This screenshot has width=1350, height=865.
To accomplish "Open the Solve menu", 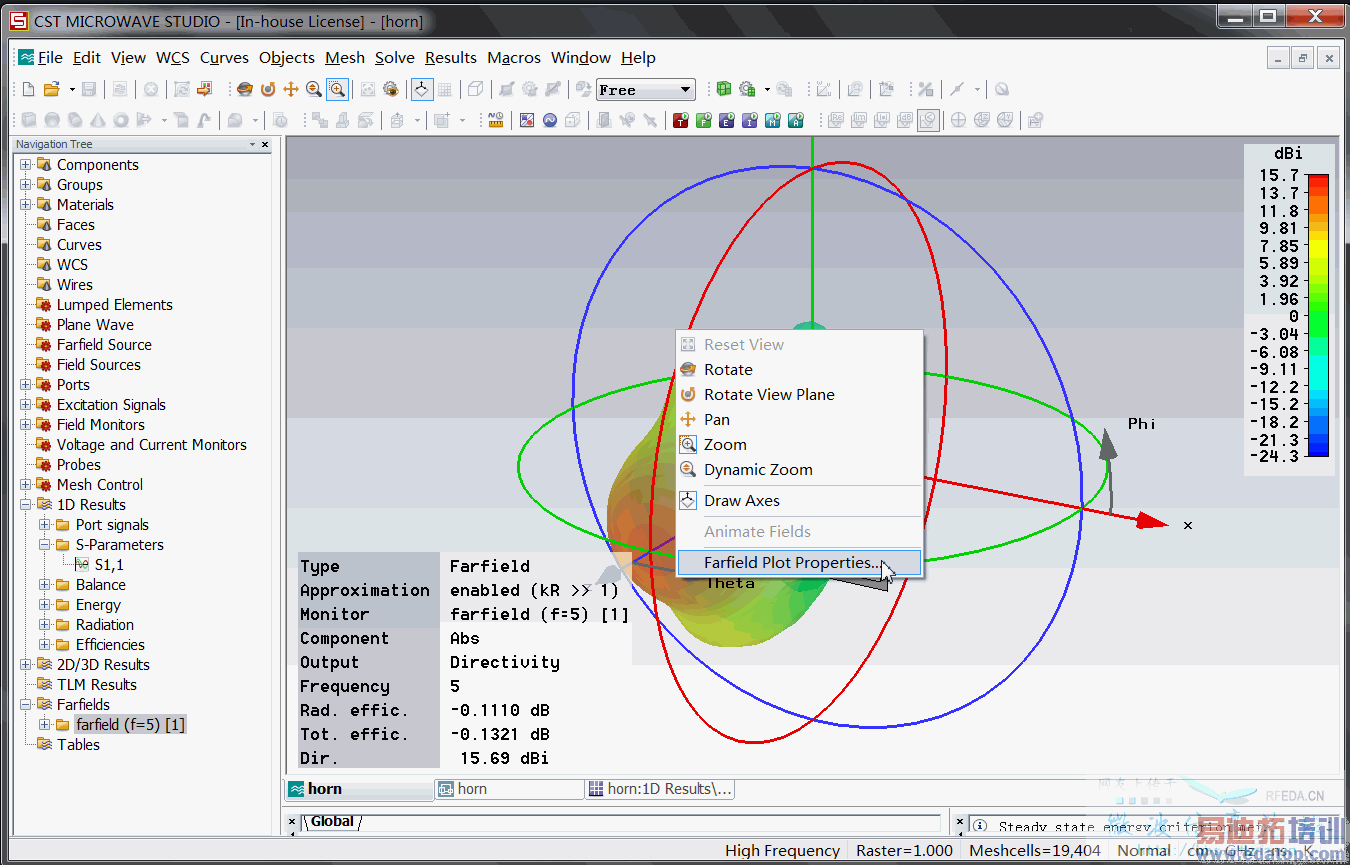I will tap(395, 58).
